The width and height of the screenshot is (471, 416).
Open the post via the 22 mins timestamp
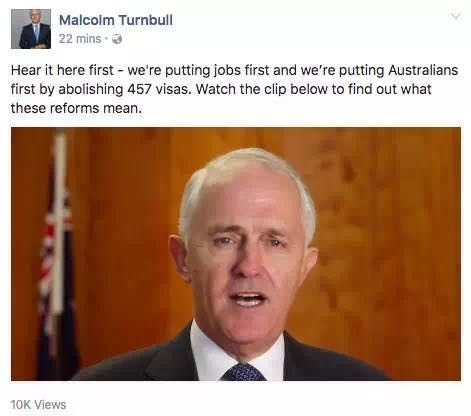tap(80, 39)
